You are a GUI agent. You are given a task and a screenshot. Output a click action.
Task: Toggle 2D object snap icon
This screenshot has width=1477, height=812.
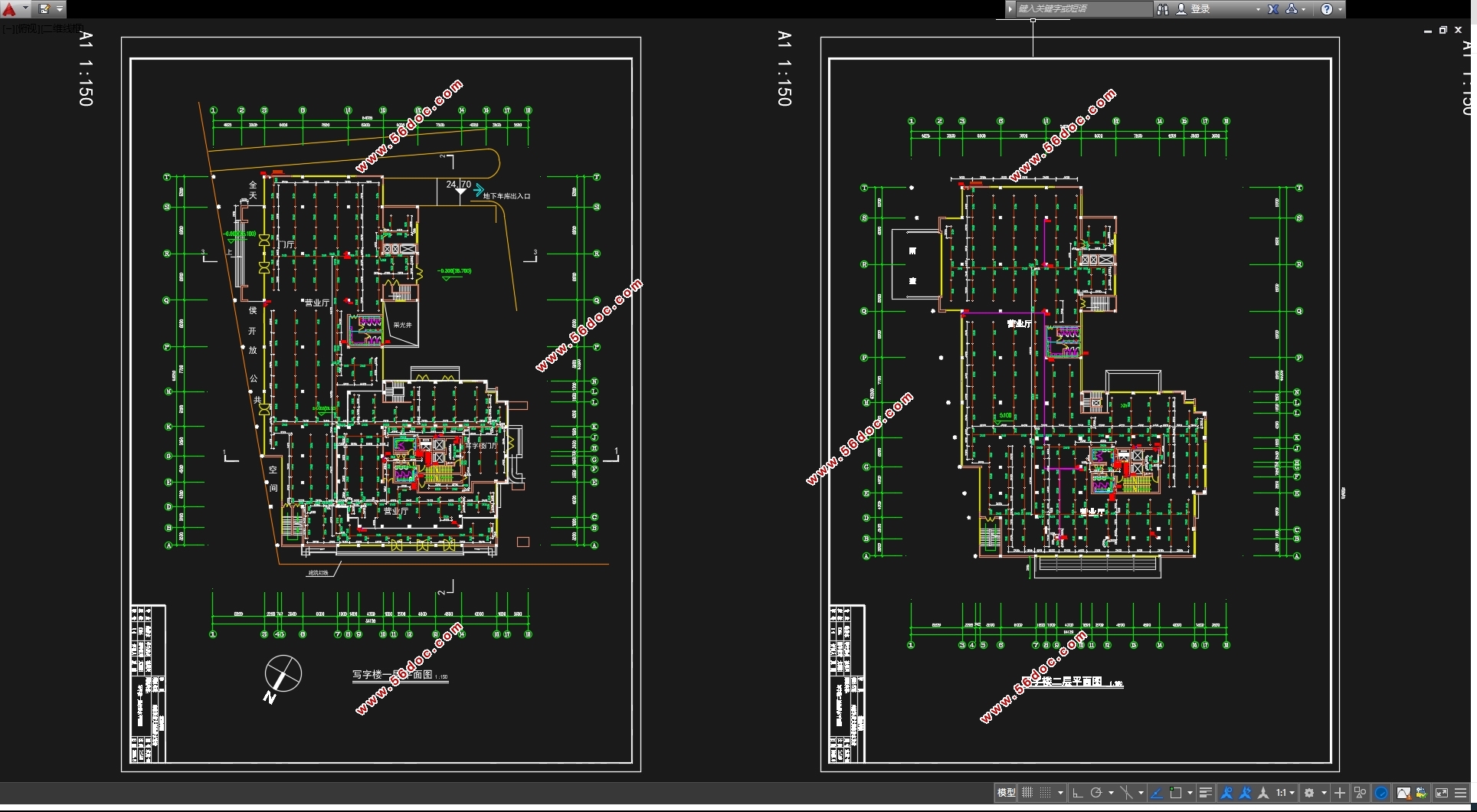tap(1175, 793)
